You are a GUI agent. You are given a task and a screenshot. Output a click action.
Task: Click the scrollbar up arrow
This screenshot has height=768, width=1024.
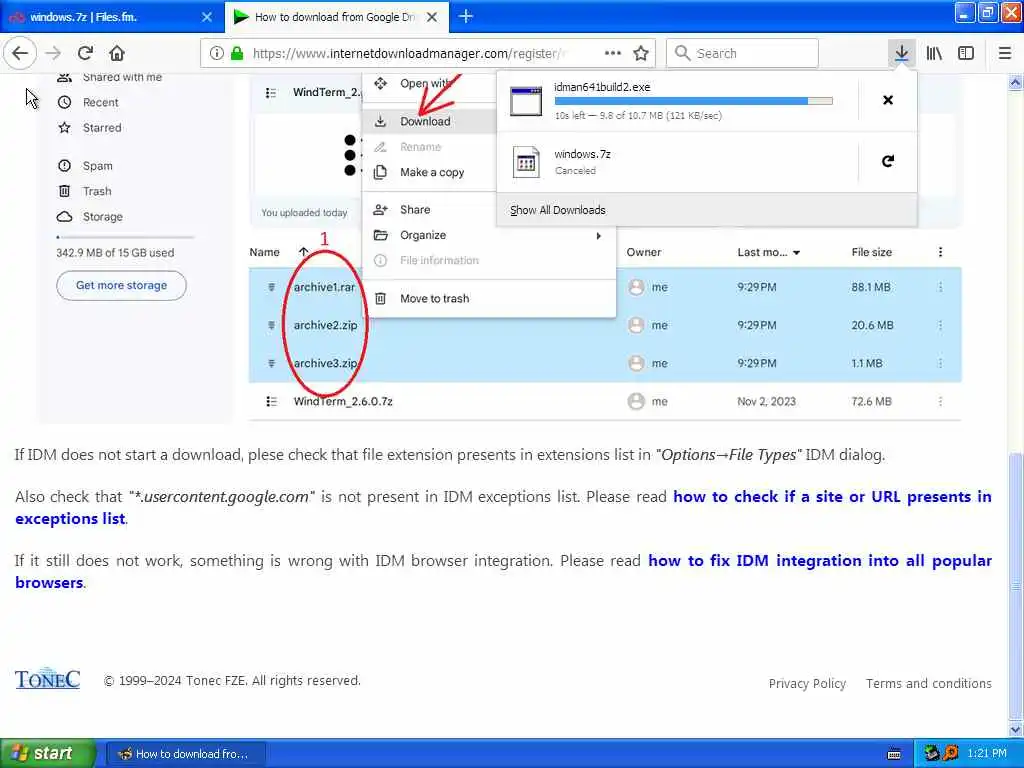(x=1016, y=82)
